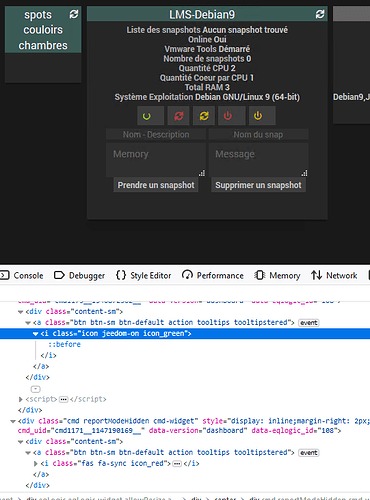Image resolution: width=370 pixels, height=500 pixels.
Task: Click the event badge on first anchor
Action: point(309,323)
